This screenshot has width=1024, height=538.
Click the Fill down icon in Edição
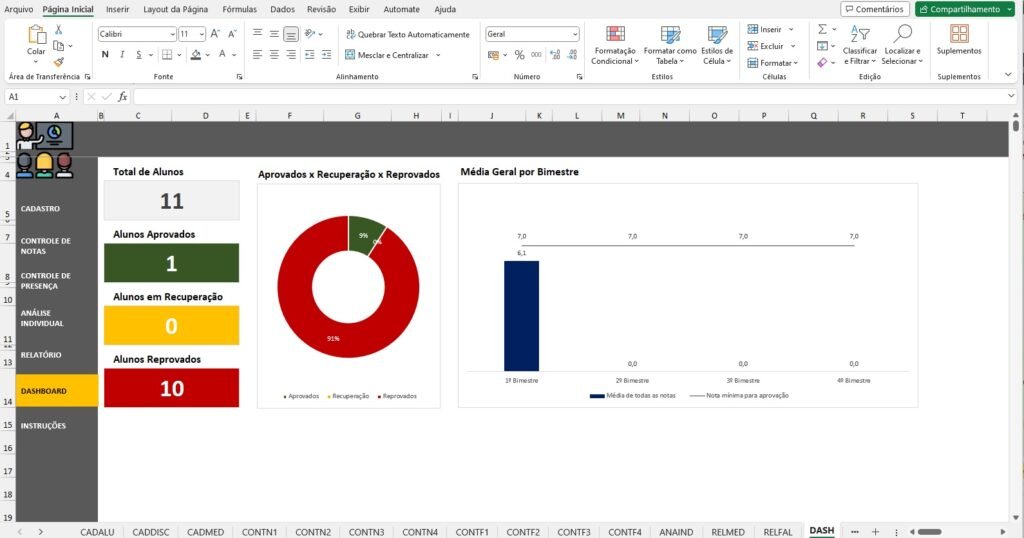pyautogui.click(x=822, y=46)
